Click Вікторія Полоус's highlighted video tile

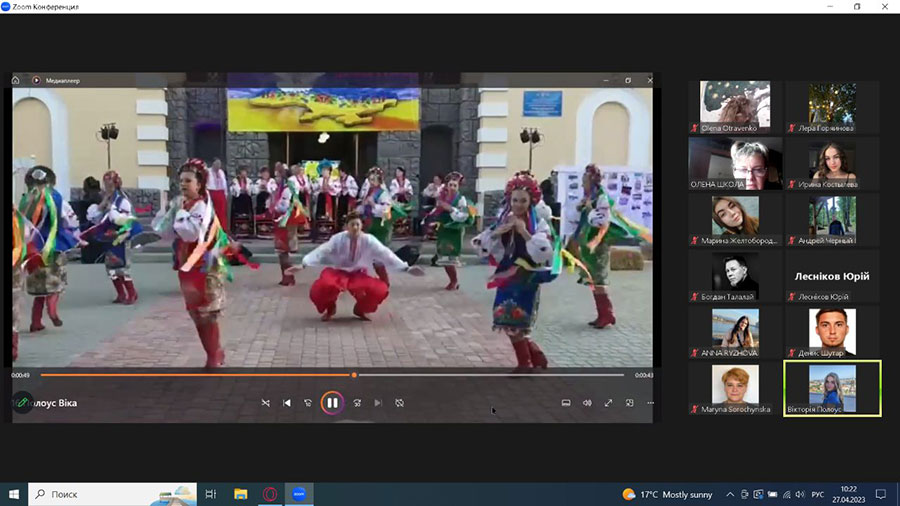click(831, 388)
